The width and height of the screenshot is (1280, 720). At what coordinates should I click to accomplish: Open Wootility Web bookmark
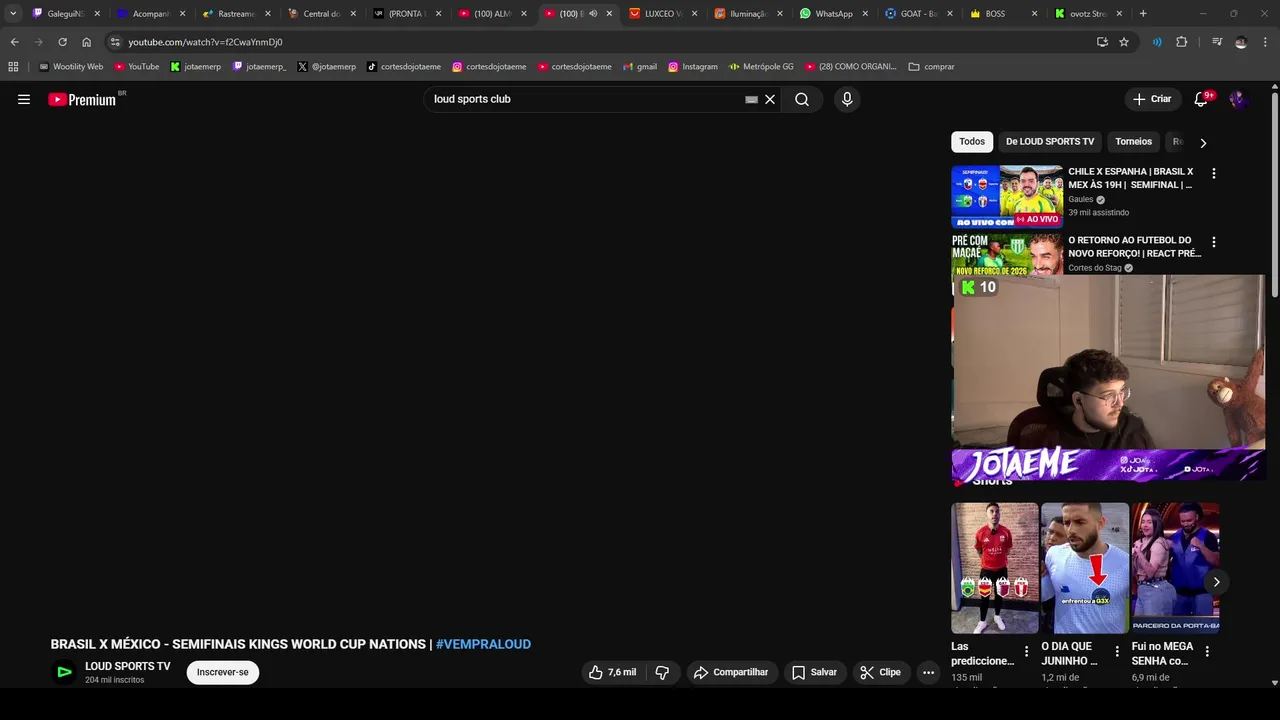pyautogui.click(x=71, y=67)
